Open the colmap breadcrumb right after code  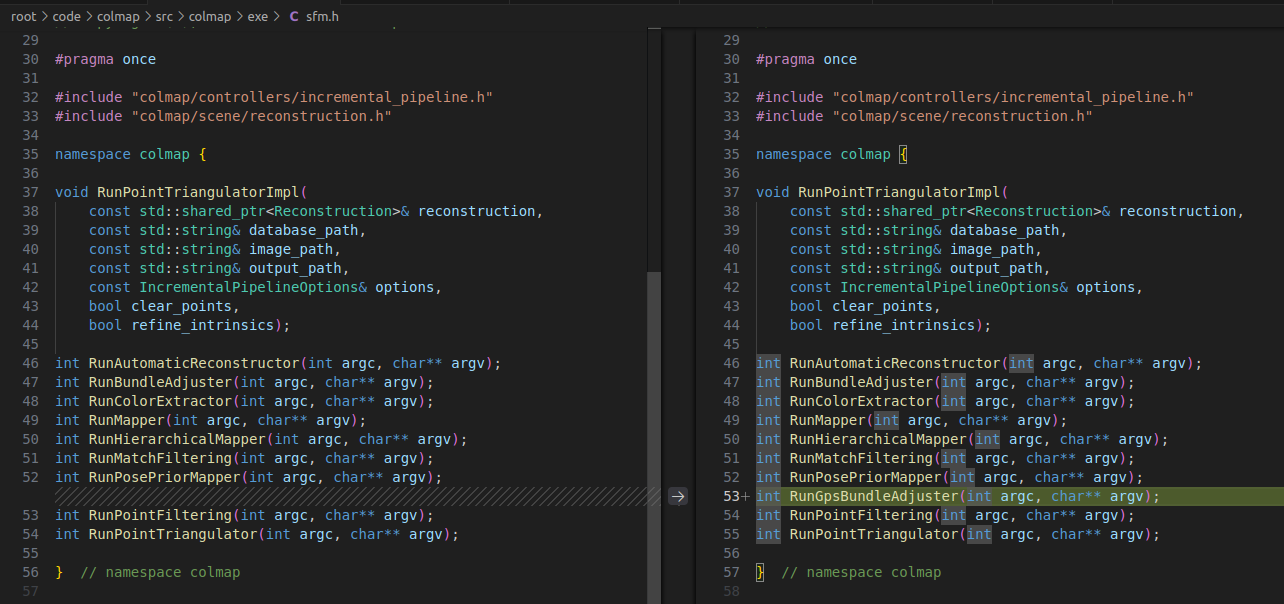(119, 17)
